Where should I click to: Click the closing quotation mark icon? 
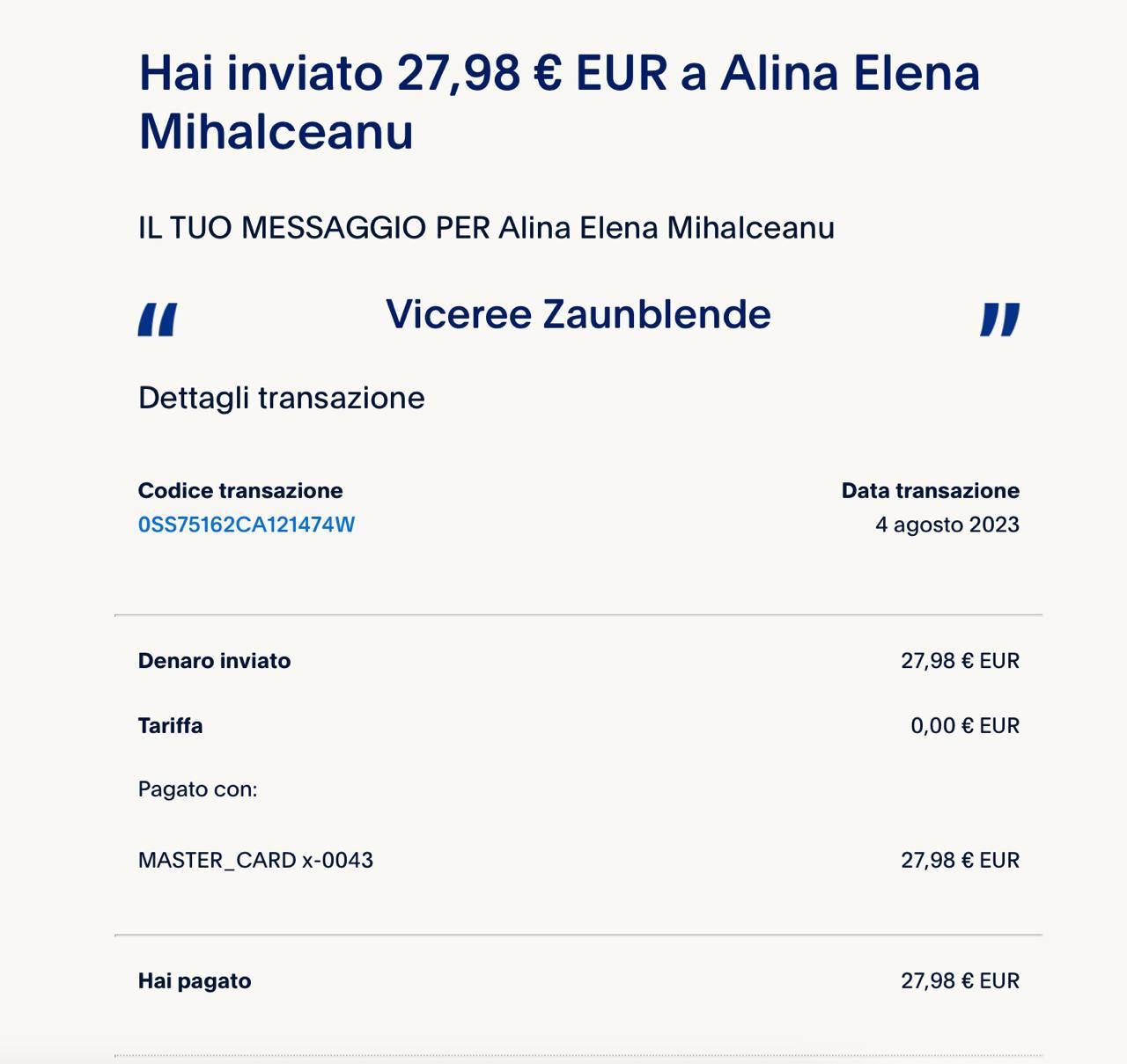tap(1000, 319)
